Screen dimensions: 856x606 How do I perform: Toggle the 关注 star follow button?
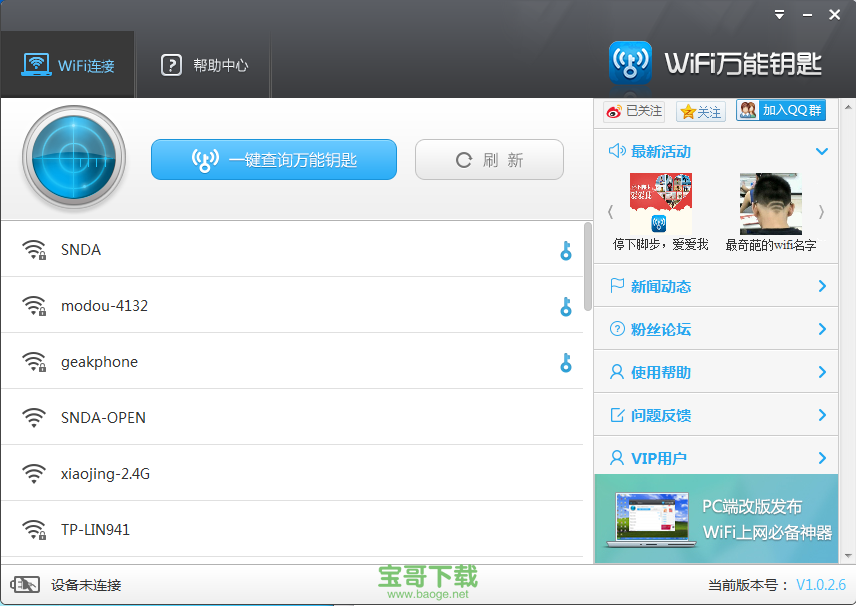tap(700, 111)
